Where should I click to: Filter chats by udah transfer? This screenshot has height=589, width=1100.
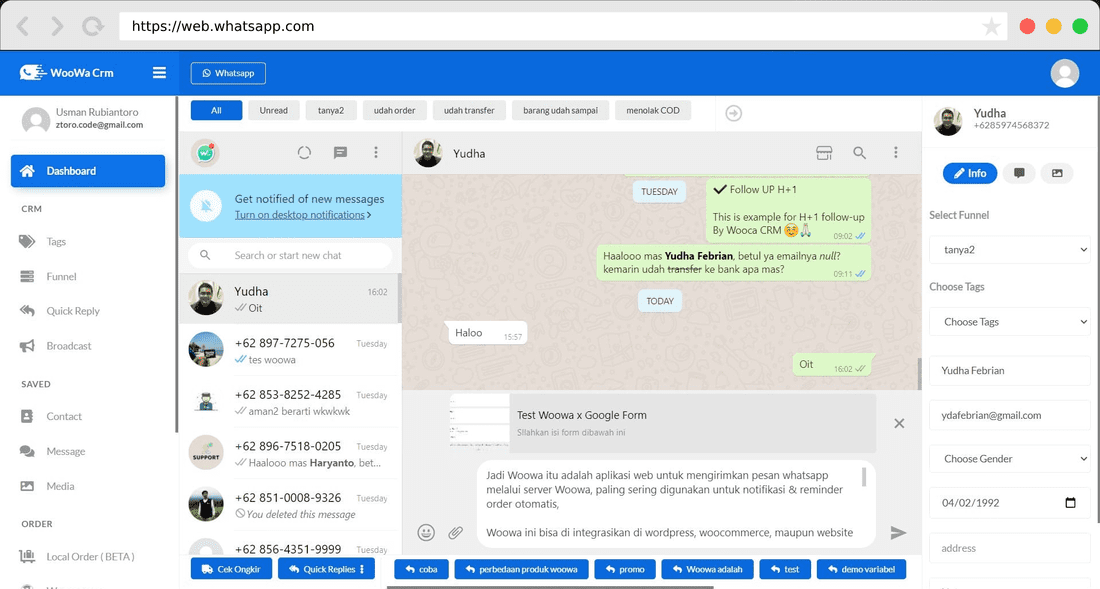(x=469, y=110)
